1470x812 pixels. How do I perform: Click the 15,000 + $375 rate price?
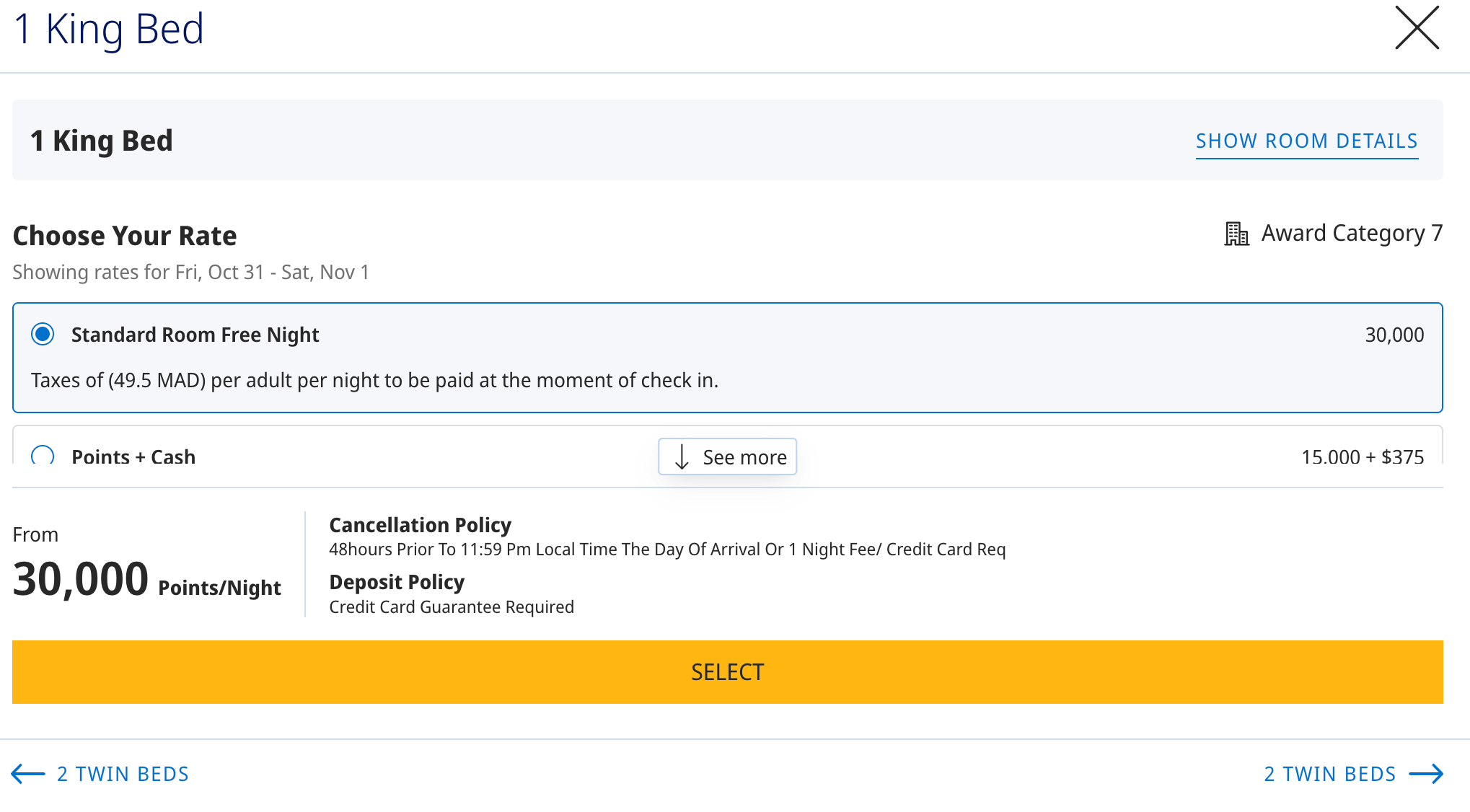(1362, 456)
